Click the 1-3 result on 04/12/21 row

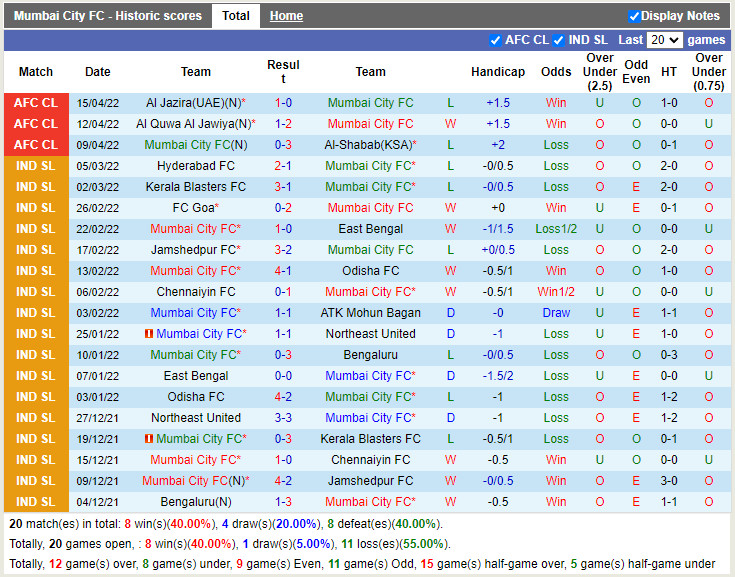click(283, 502)
